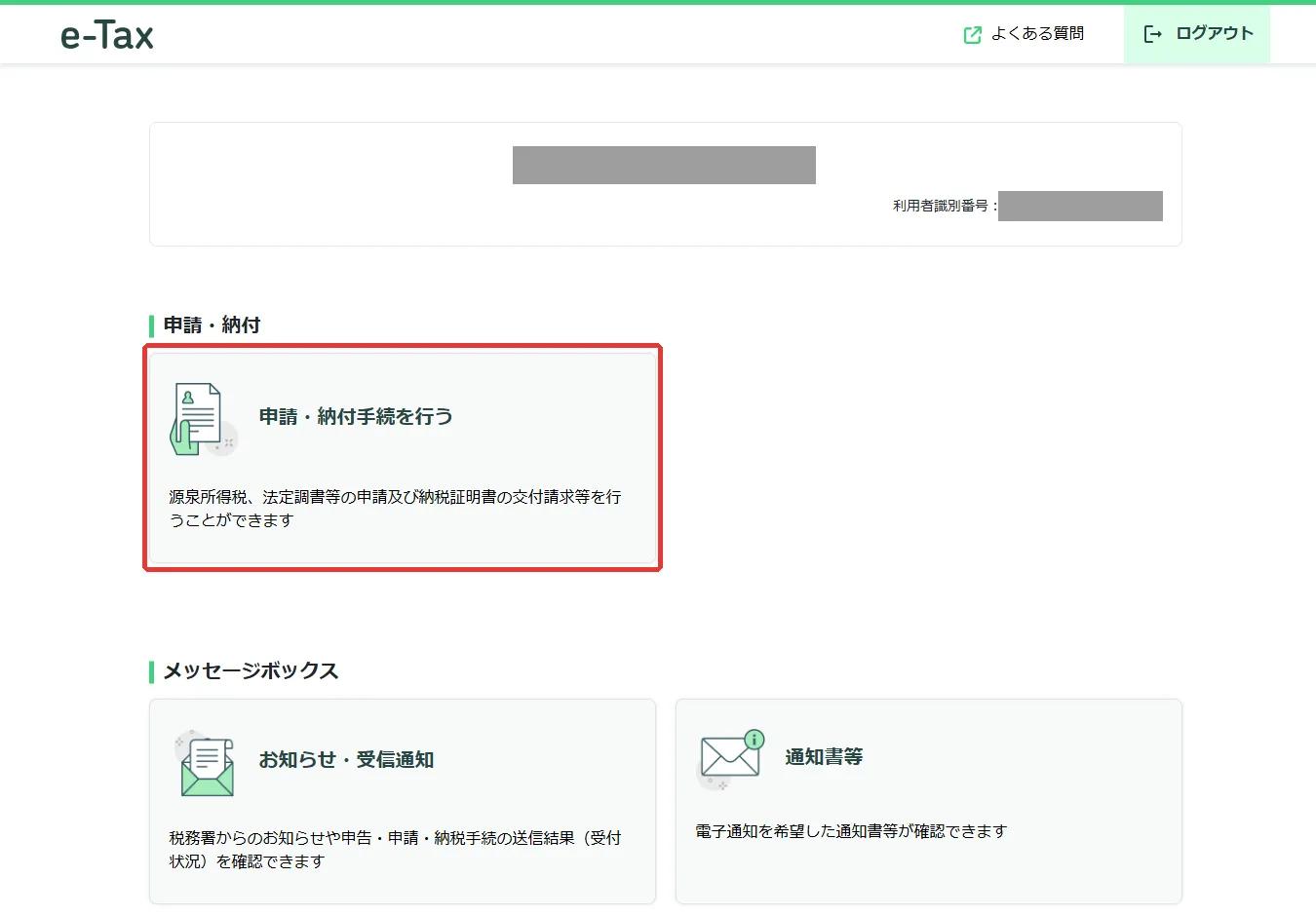1316x916 pixels.
Task: Click the 電子通知を希望した通知書等 description
Action: coord(851,831)
